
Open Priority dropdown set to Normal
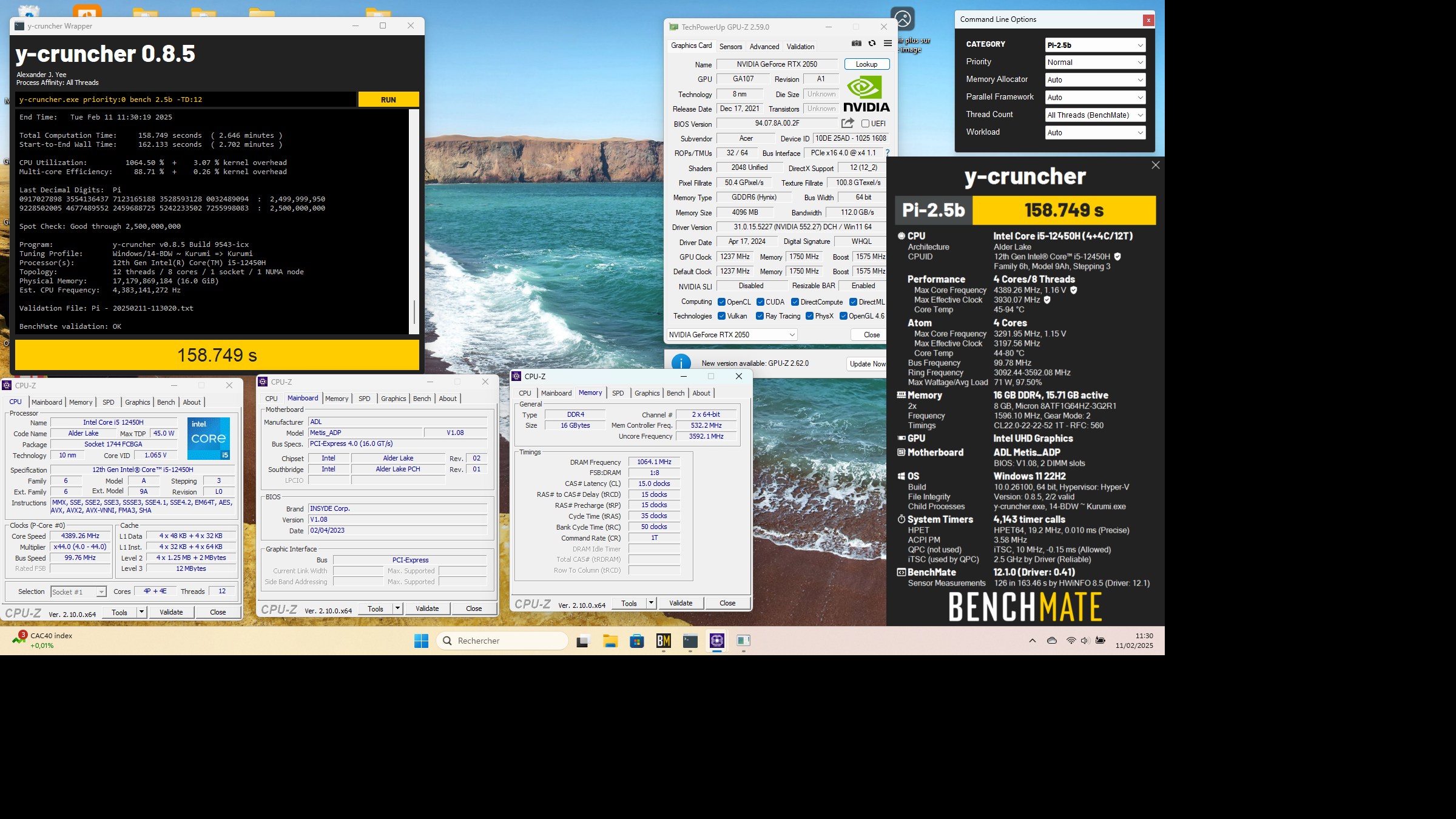pyautogui.click(x=1095, y=62)
